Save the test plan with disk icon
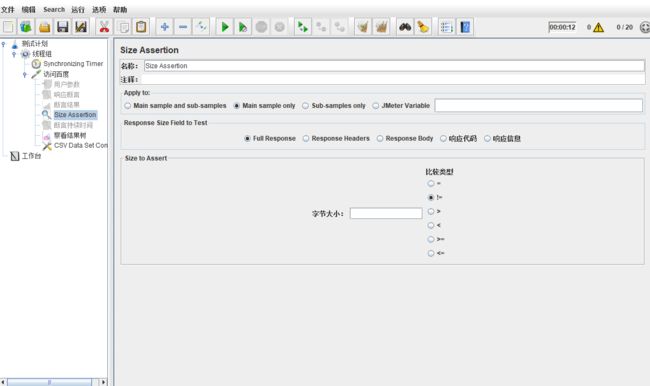 coord(63,27)
